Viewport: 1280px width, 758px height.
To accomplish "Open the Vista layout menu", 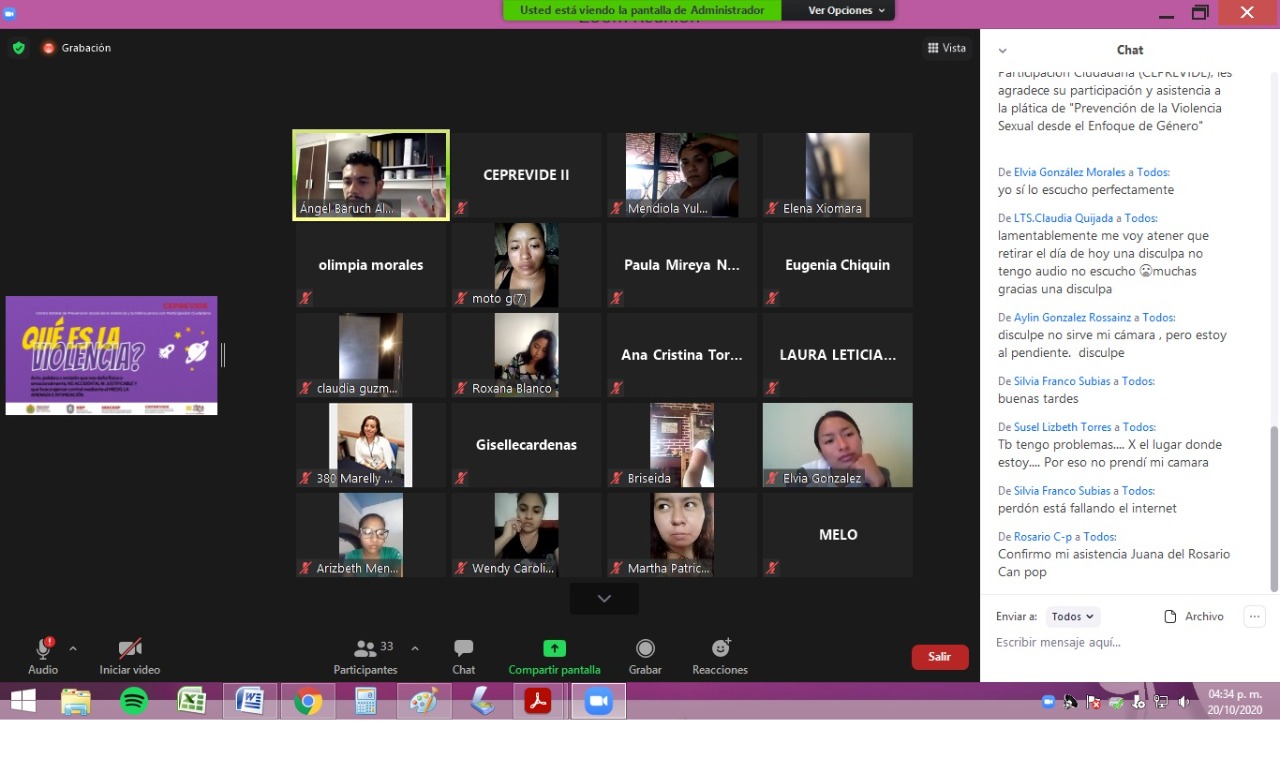I will 946,48.
